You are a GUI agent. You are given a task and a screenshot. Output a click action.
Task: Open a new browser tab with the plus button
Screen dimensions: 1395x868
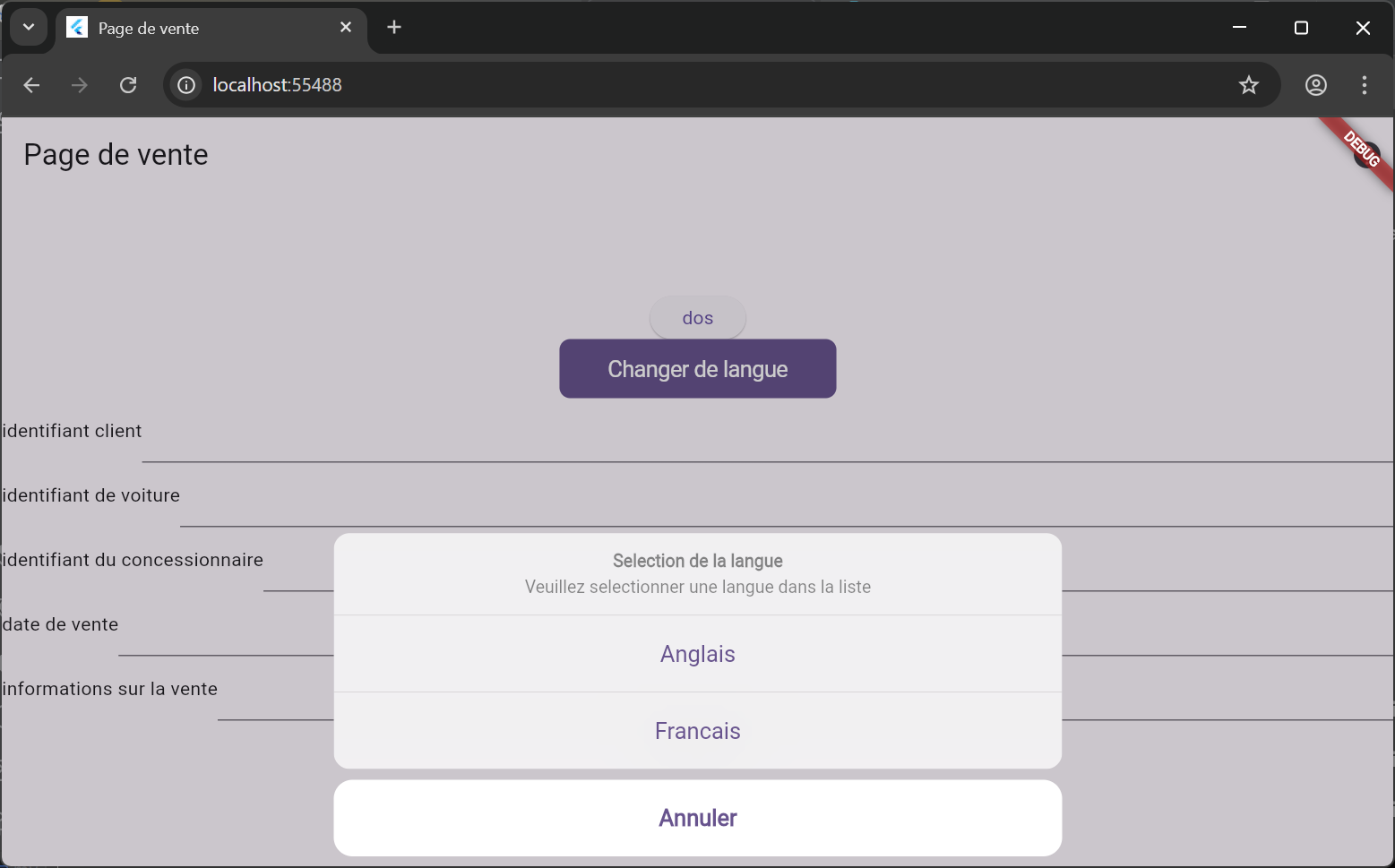[x=394, y=27]
